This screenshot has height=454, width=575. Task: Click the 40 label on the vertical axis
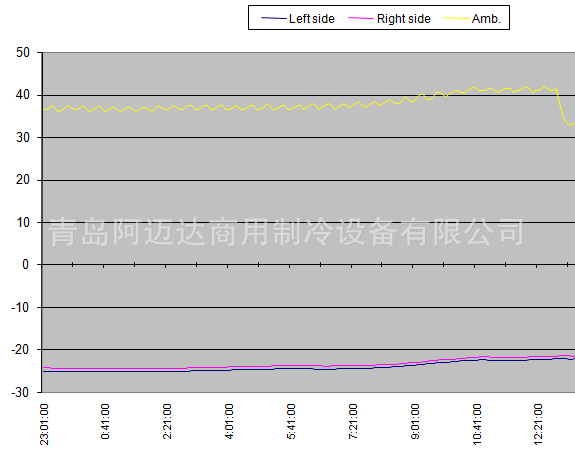23,95
